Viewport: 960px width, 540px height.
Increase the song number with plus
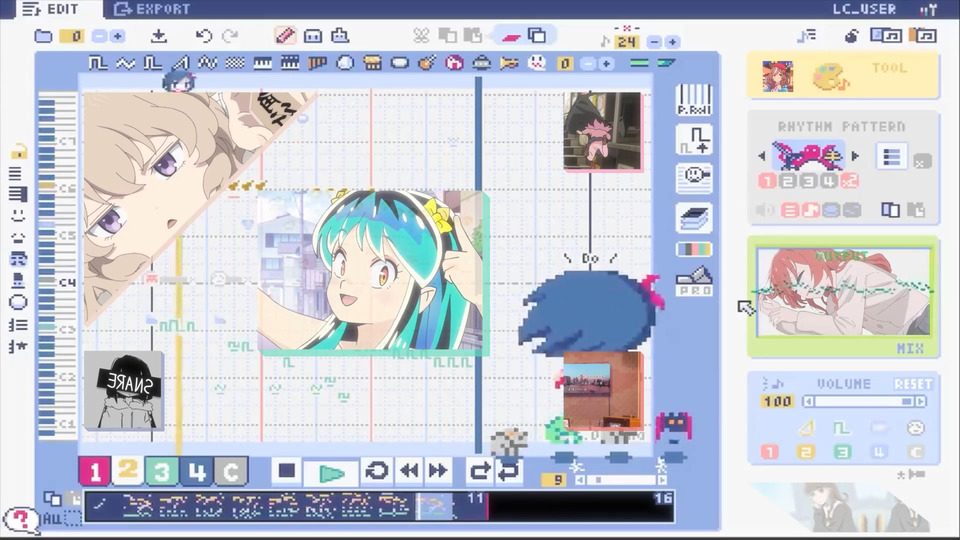tap(118, 36)
